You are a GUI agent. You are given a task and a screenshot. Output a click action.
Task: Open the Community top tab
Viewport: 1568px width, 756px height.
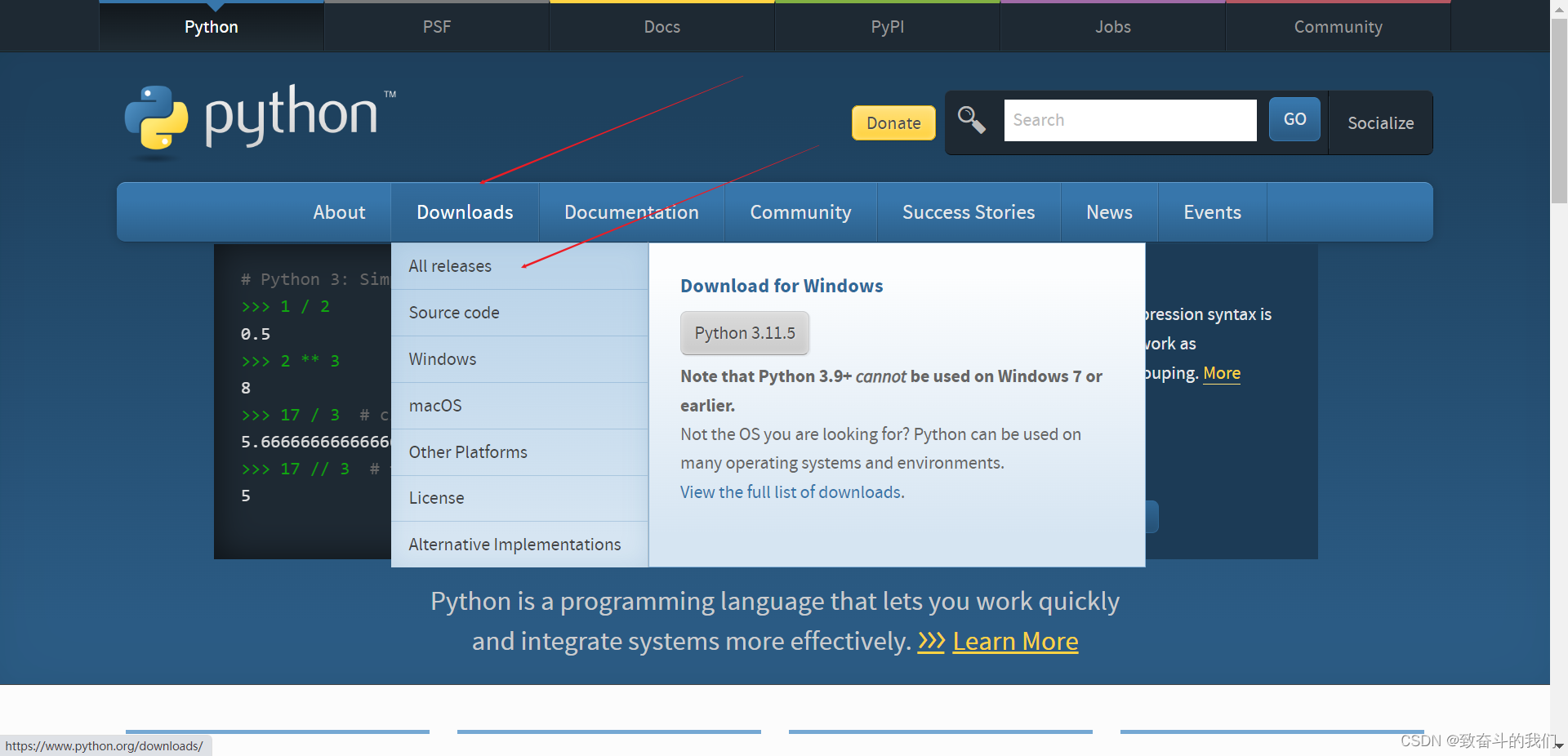(1339, 27)
